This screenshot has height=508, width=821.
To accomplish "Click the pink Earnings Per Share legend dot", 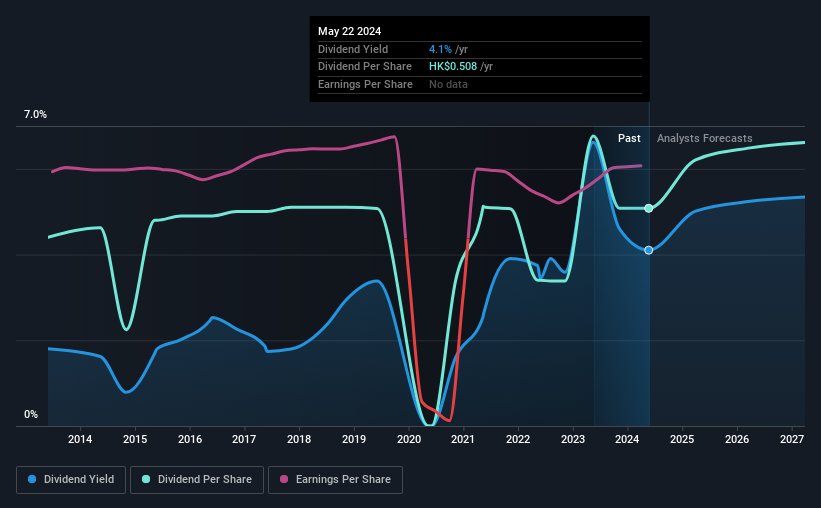I will 284,479.
